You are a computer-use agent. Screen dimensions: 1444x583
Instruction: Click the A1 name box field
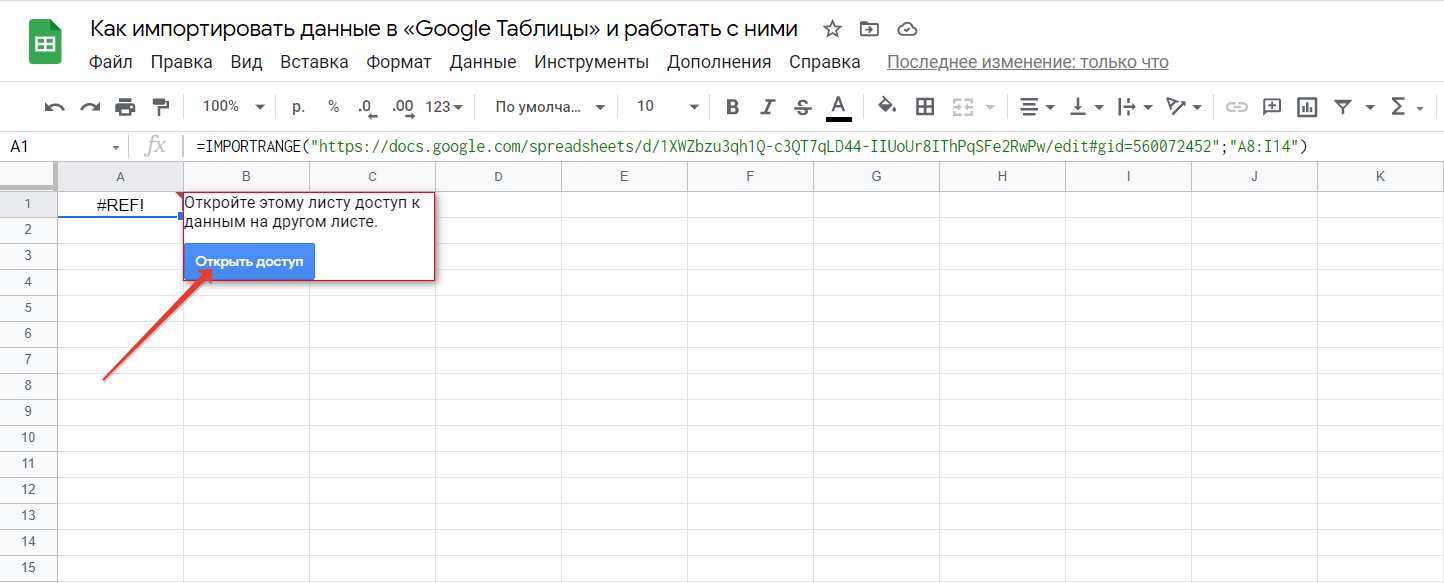[x=62, y=147]
